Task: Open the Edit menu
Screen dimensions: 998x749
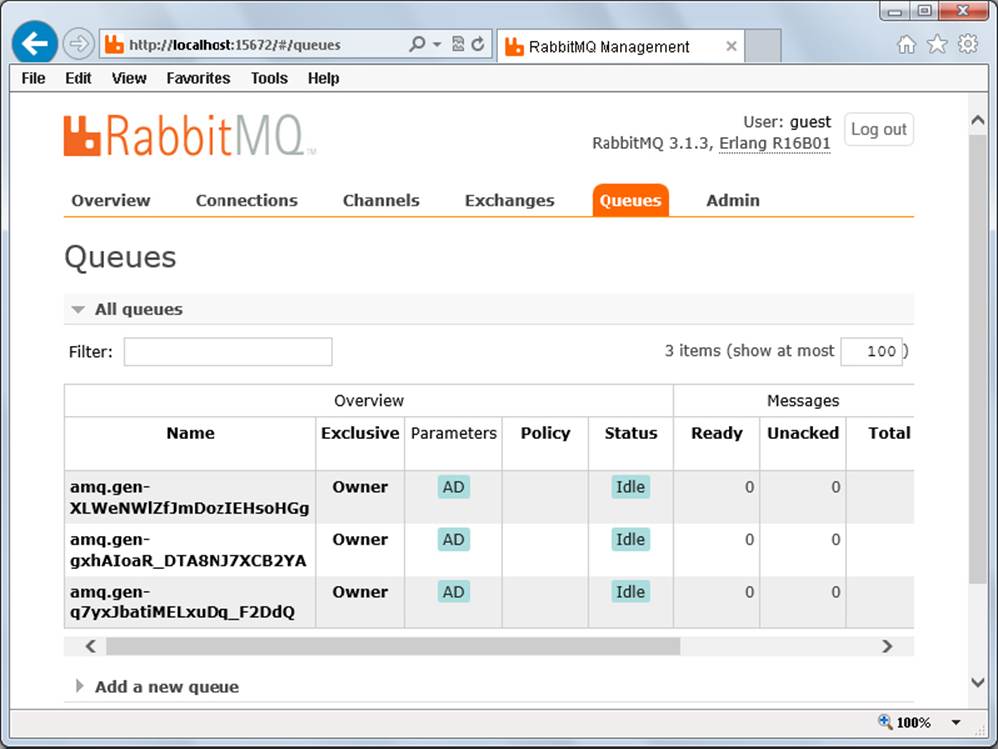Action: point(78,78)
